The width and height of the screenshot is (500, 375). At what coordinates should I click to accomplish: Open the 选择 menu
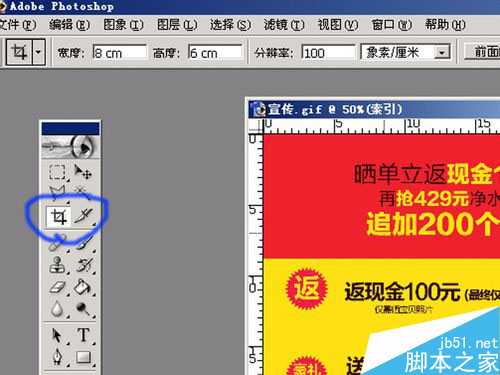230,25
